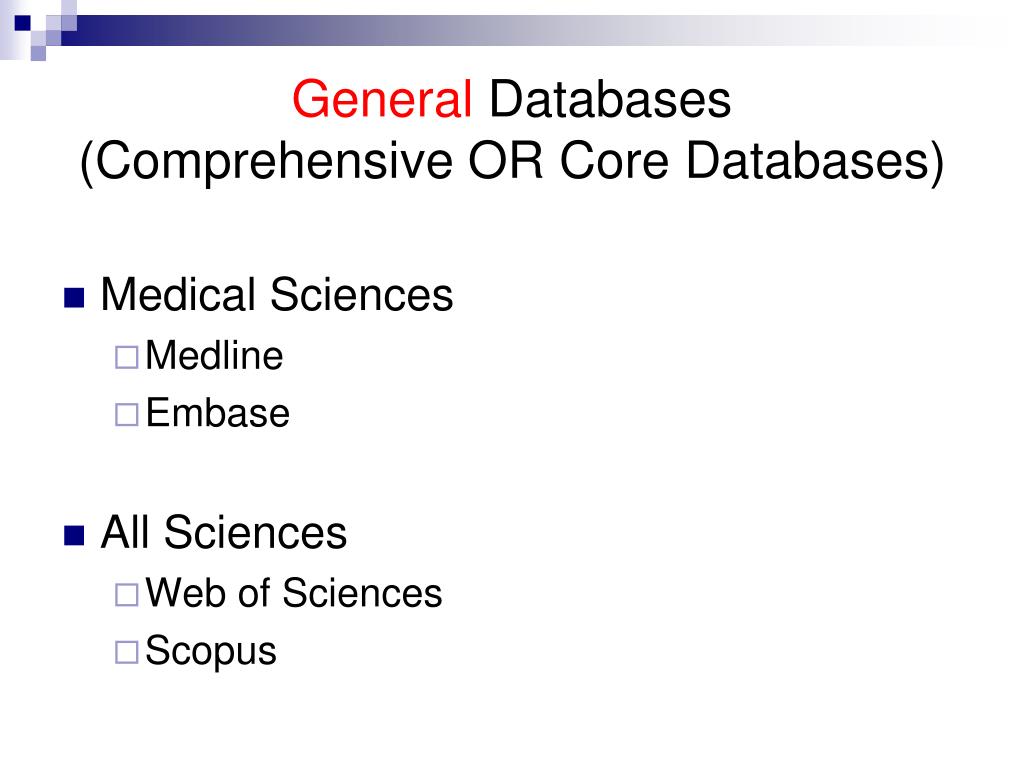
Task: Click the red word General in title
Action: point(381,99)
